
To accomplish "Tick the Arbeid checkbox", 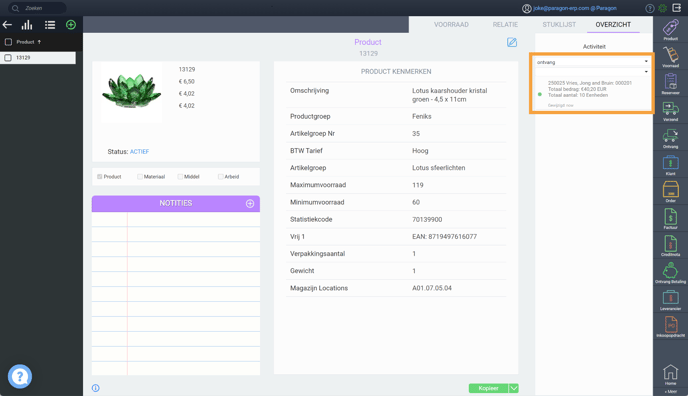I will pos(220,177).
